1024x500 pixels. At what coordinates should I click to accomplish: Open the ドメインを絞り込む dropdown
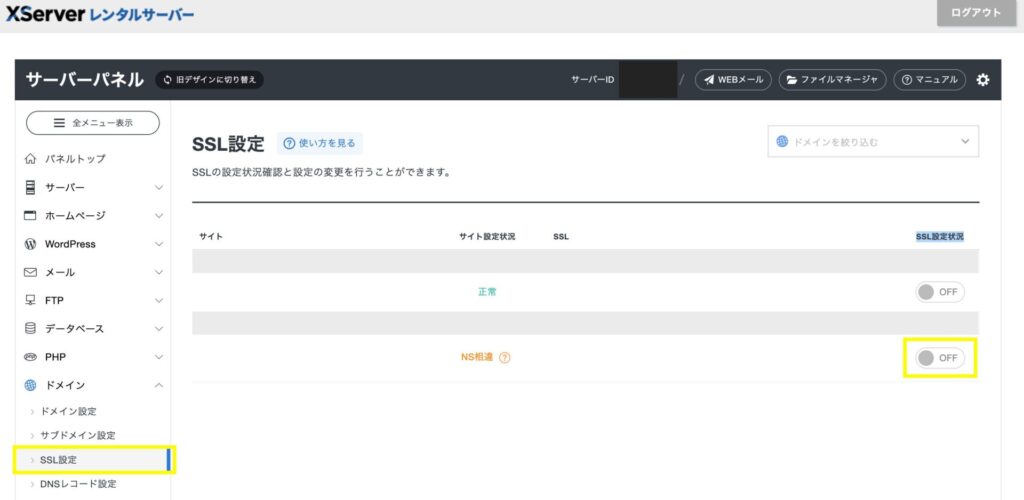coord(873,142)
